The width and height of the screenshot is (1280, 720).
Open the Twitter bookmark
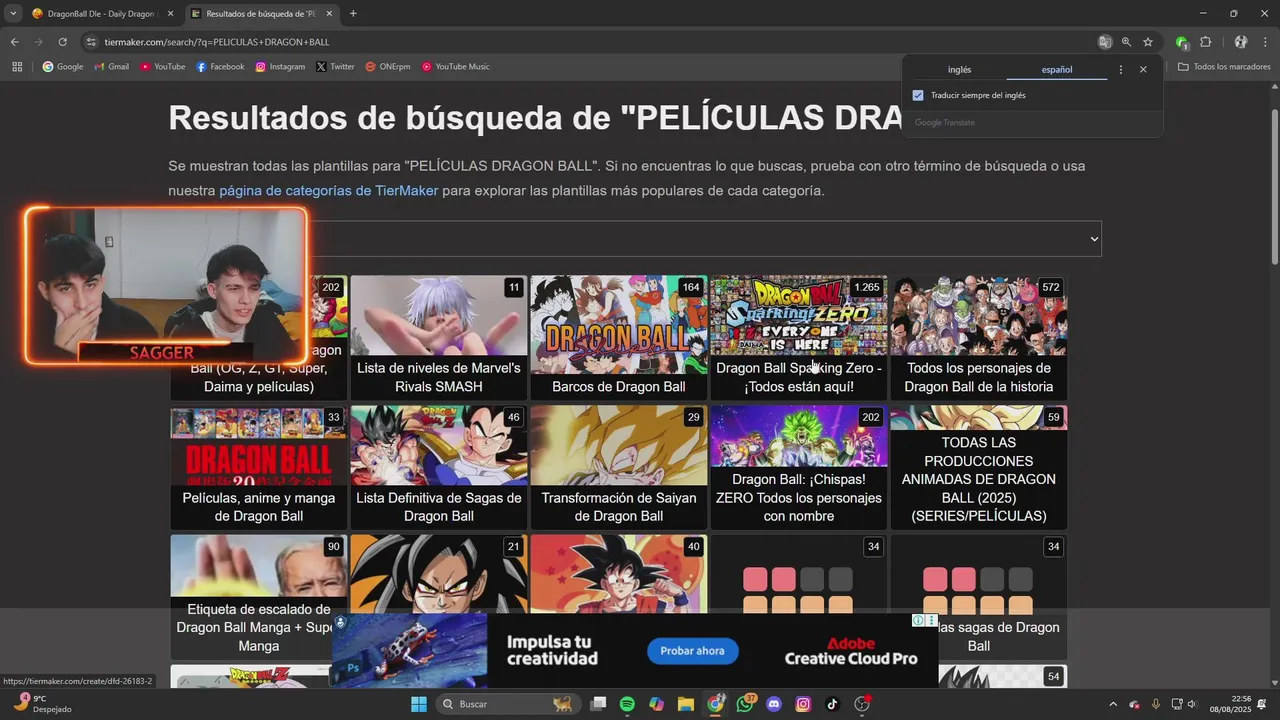[x=335, y=67]
